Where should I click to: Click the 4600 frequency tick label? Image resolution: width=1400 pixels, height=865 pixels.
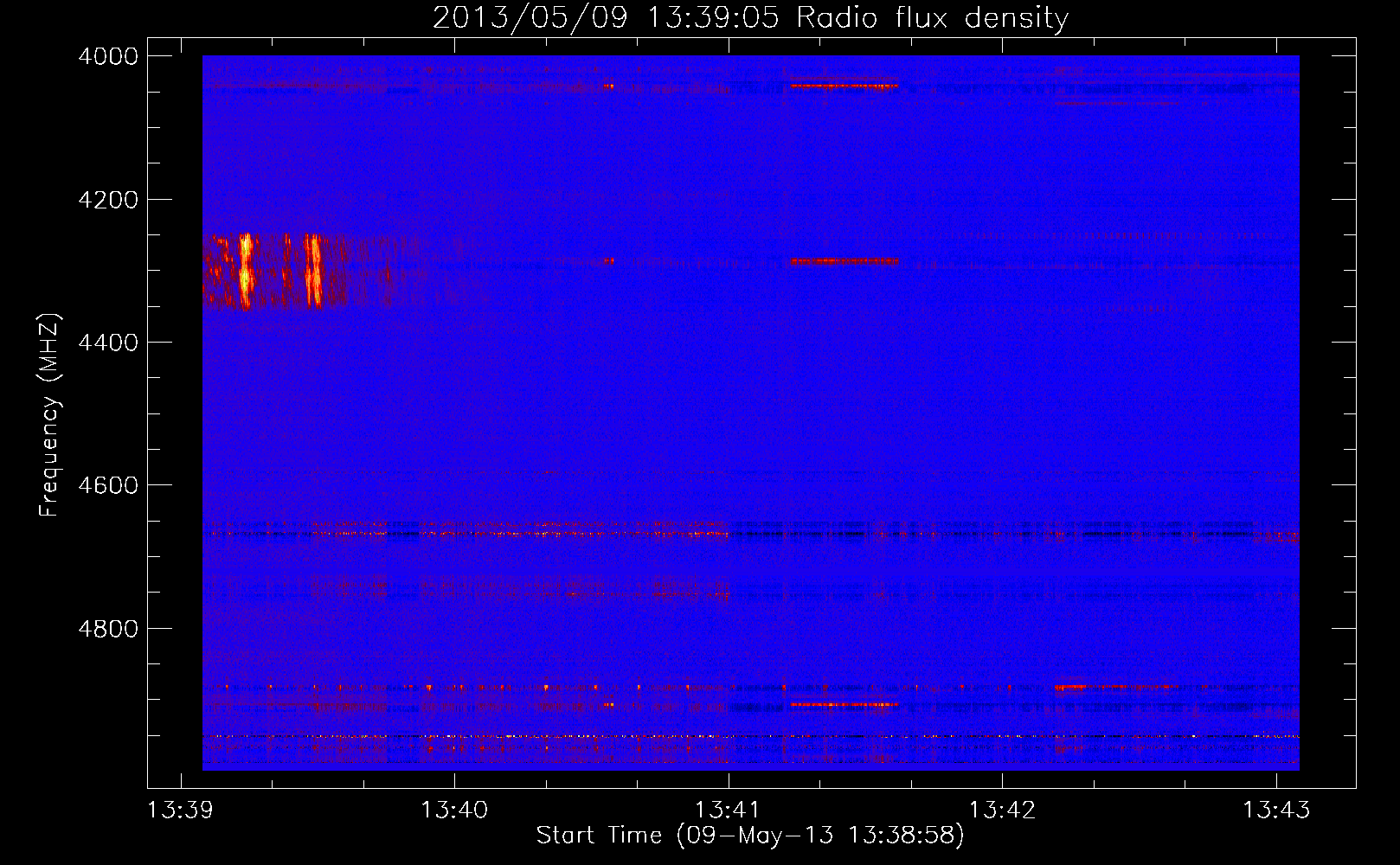point(107,485)
